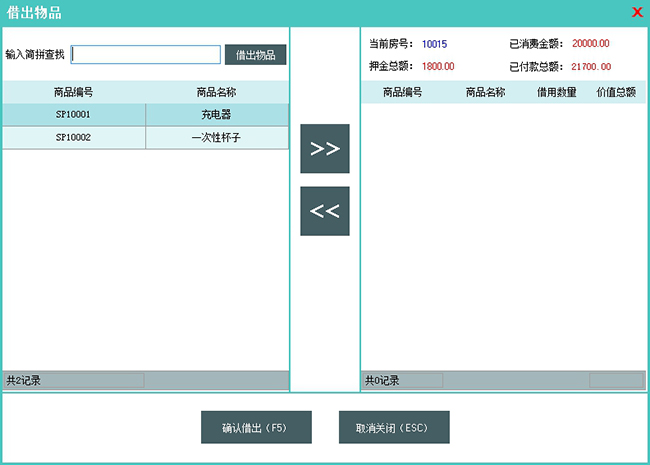
Task: Click the 价值总额 column header
Action: click(x=616, y=92)
